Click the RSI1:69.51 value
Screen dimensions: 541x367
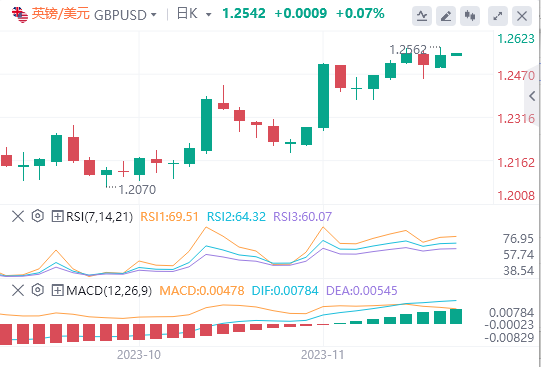169,217
